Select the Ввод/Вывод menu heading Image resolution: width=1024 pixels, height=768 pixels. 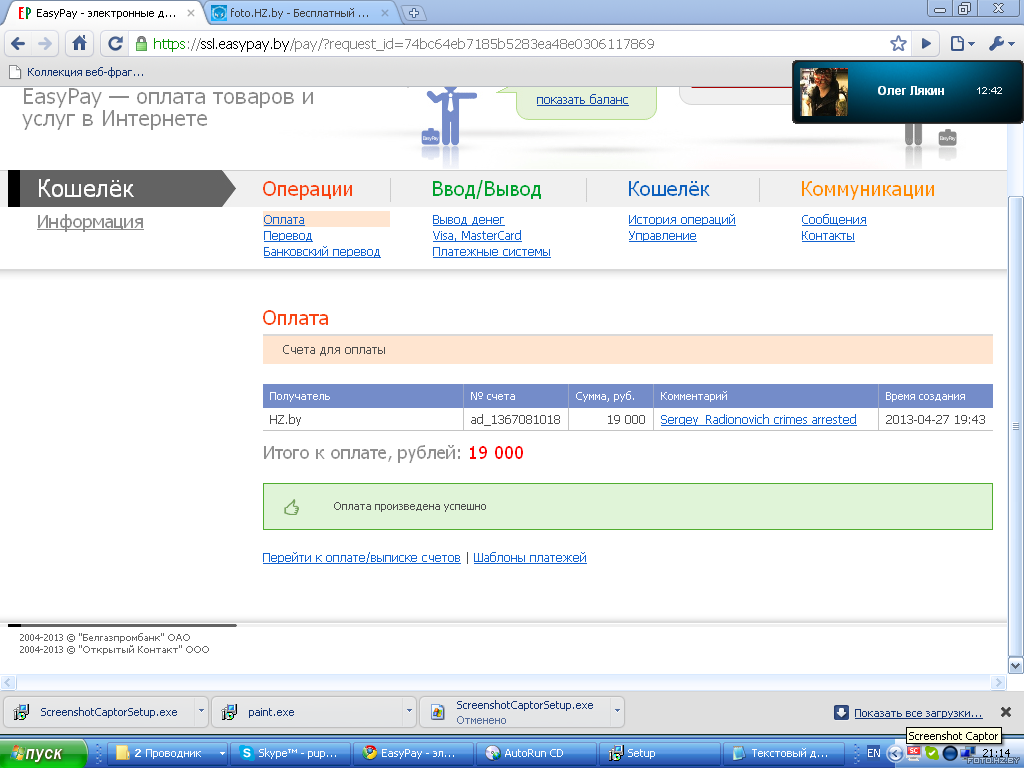(487, 189)
